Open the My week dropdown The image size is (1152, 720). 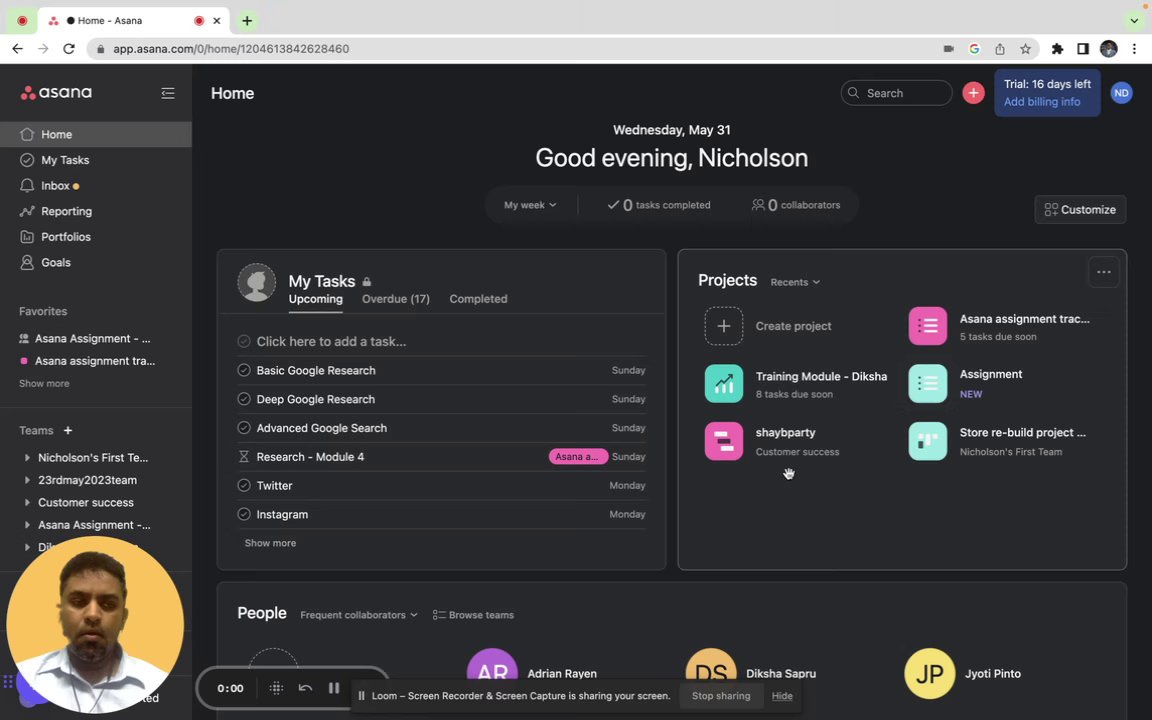point(530,205)
